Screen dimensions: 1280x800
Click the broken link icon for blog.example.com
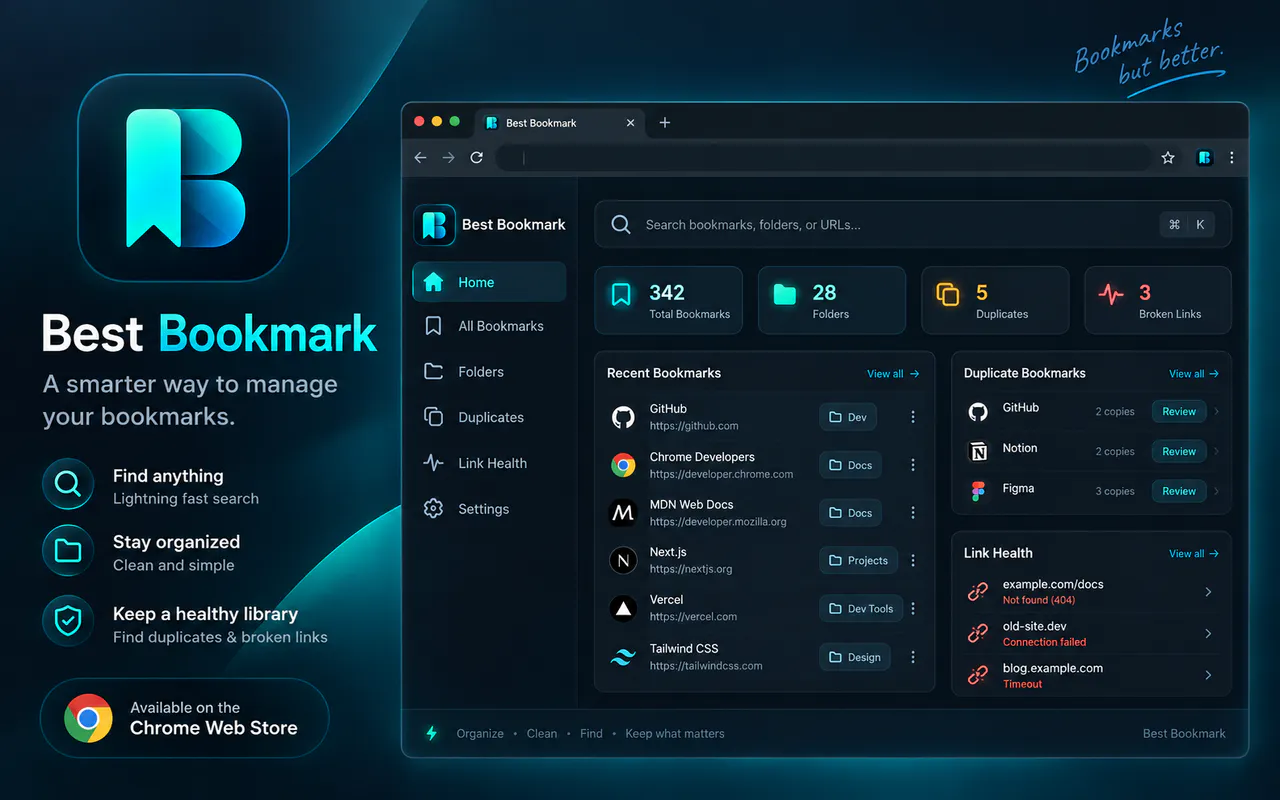[x=978, y=676]
